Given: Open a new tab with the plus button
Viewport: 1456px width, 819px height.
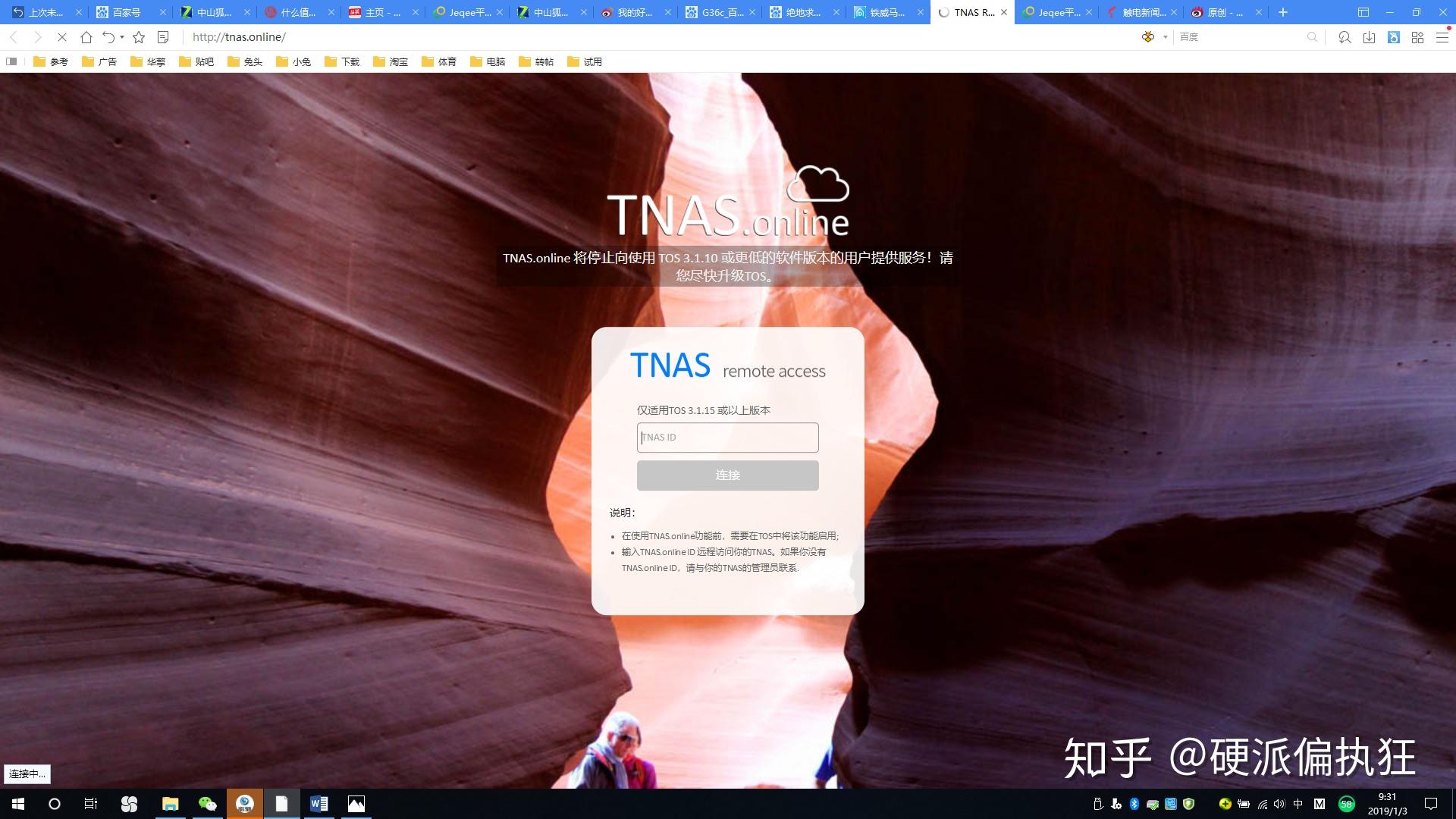Looking at the screenshot, I should [x=1283, y=12].
